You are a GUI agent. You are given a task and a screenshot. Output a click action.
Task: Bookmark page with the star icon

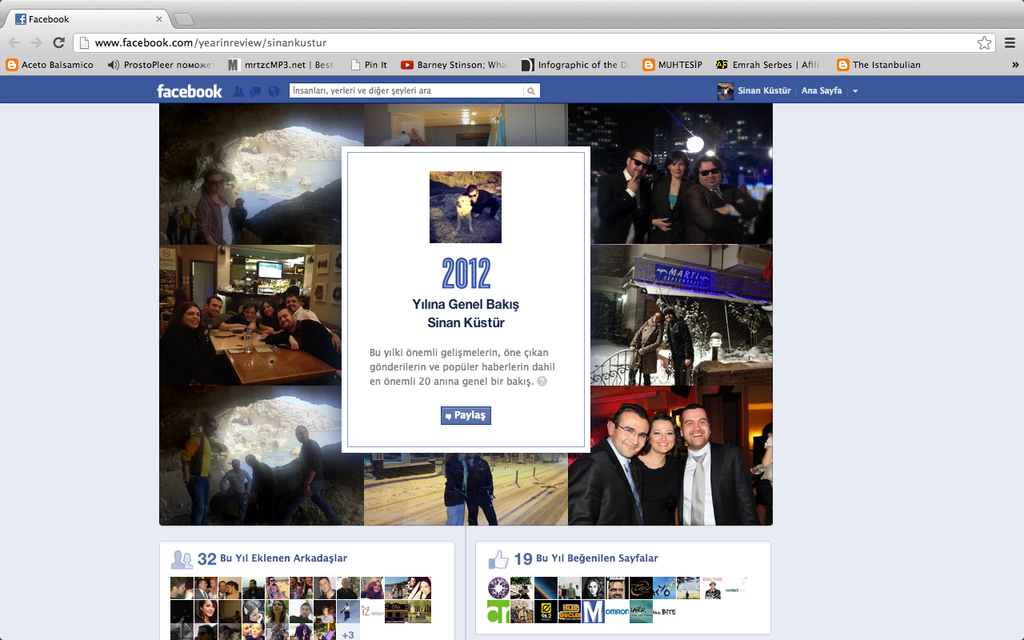(984, 43)
